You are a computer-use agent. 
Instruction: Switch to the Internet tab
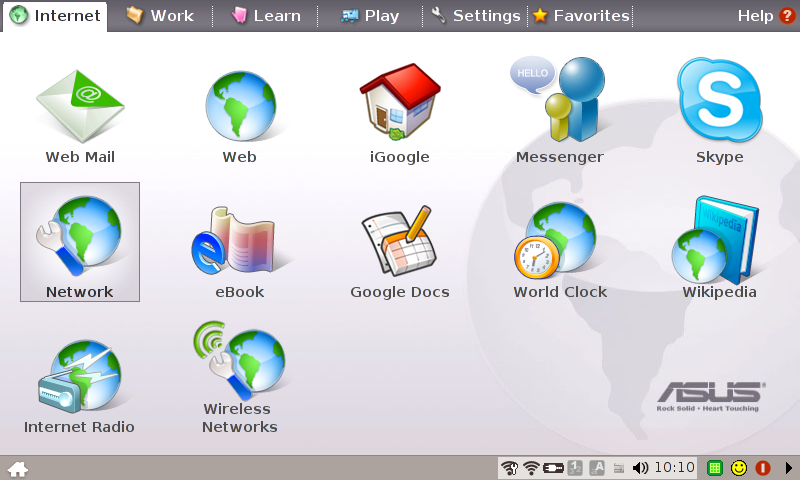(55, 16)
